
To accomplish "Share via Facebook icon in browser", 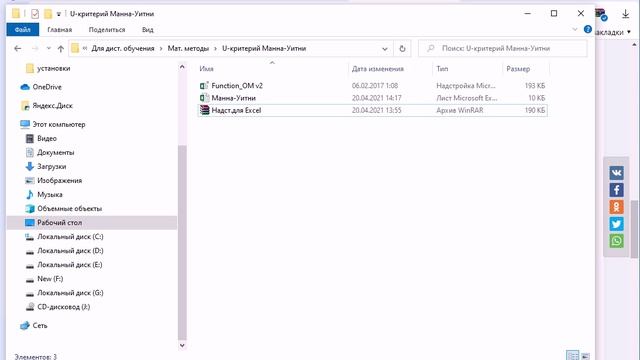I will pyautogui.click(x=616, y=190).
